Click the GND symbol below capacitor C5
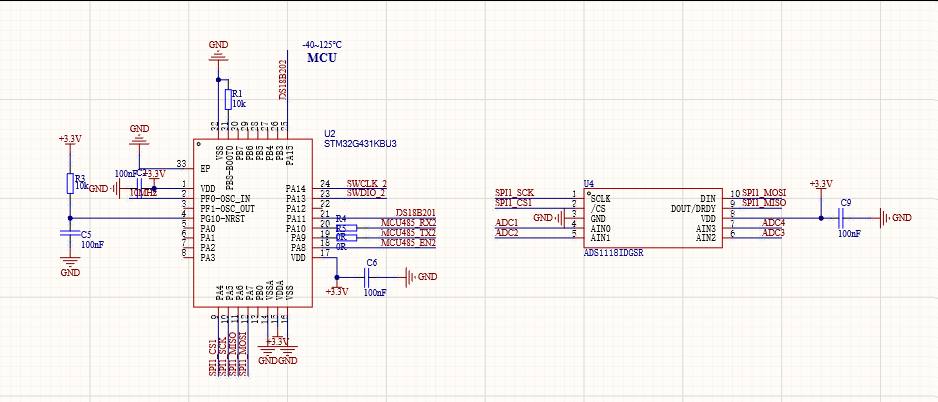 [70, 267]
